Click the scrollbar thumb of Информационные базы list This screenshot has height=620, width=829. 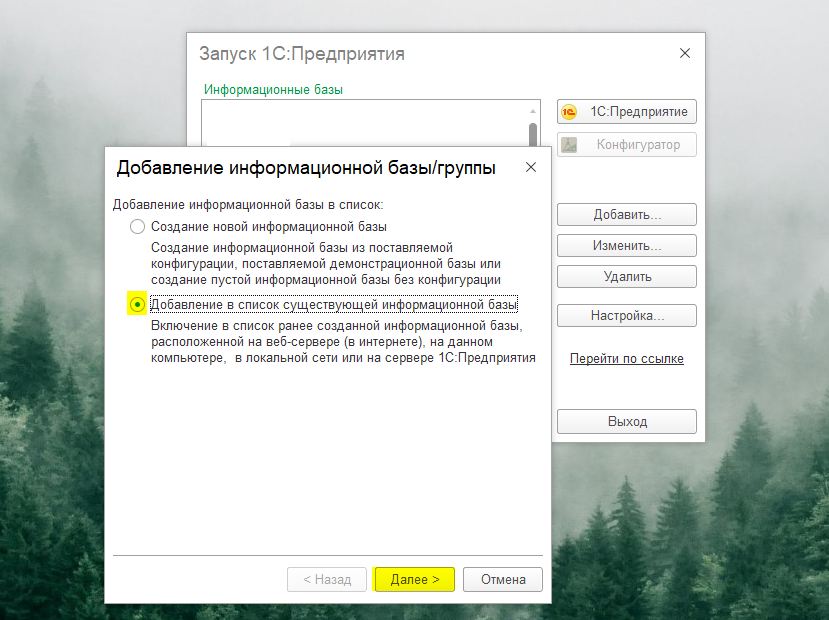click(x=533, y=135)
